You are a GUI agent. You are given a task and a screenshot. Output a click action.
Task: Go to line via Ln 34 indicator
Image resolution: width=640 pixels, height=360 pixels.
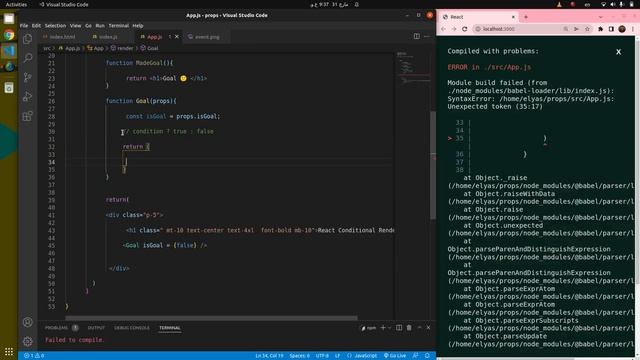[x=269, y=356]
